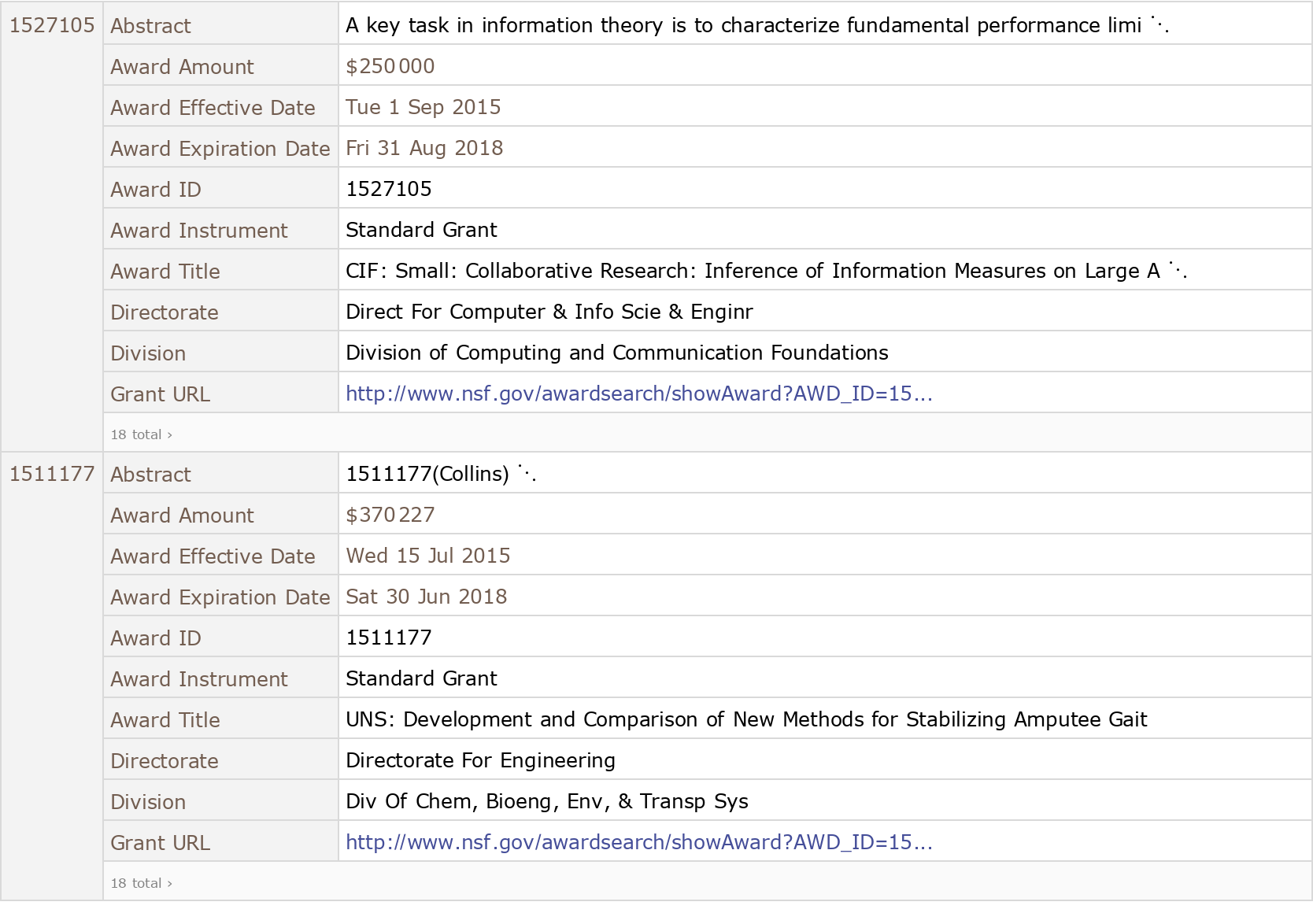Click the Award Instrument label for 1527105
Screen dimensions: 1313x924
[x=198, y=231]
